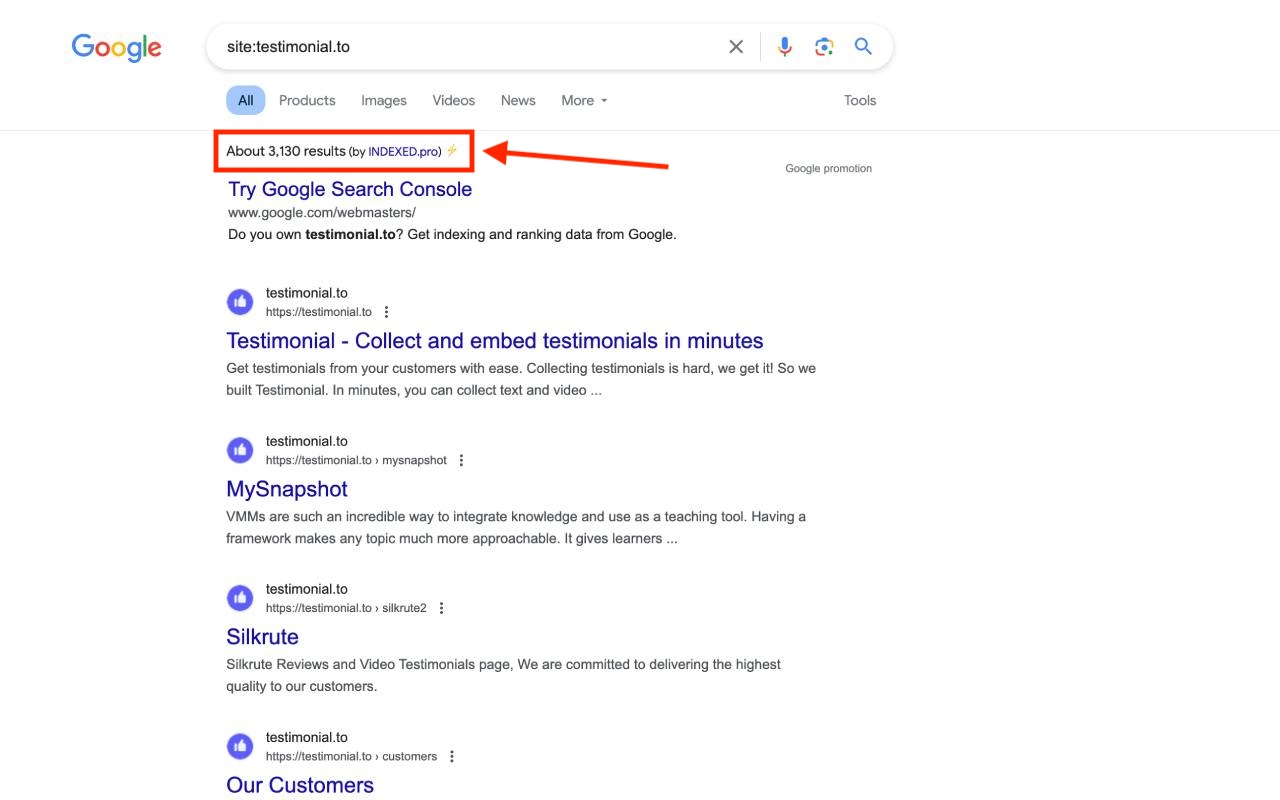Viewport: 1280px width, 800px height.
Task: Clear the search query with X icon
Action: (736, 47)
